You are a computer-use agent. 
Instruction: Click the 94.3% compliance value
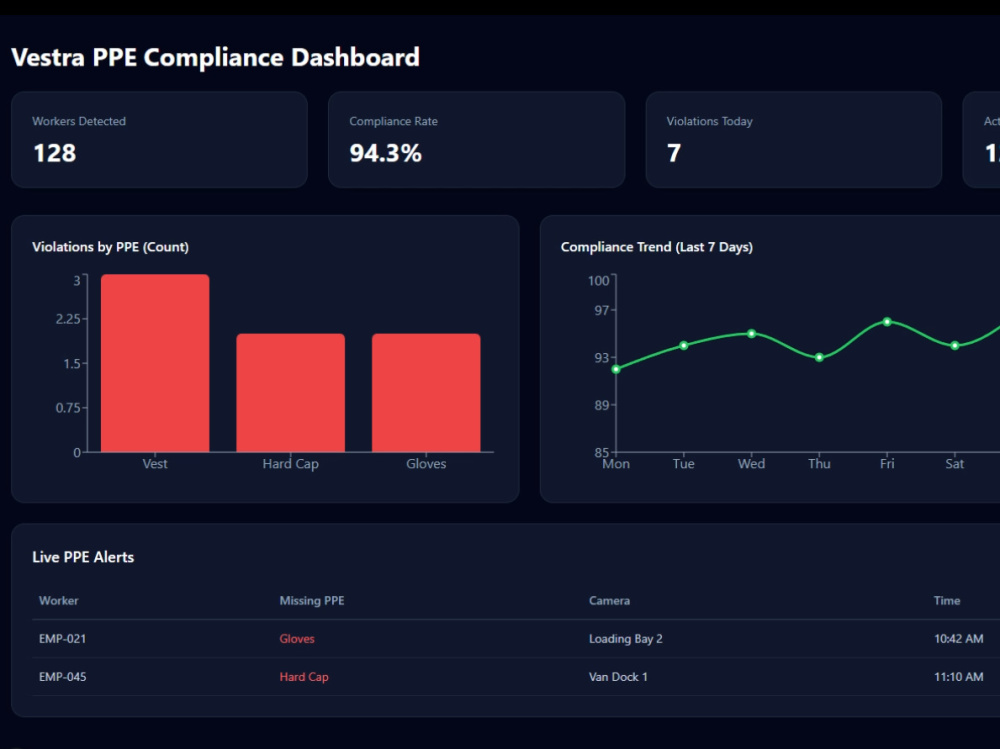click(x=385, y=153)
